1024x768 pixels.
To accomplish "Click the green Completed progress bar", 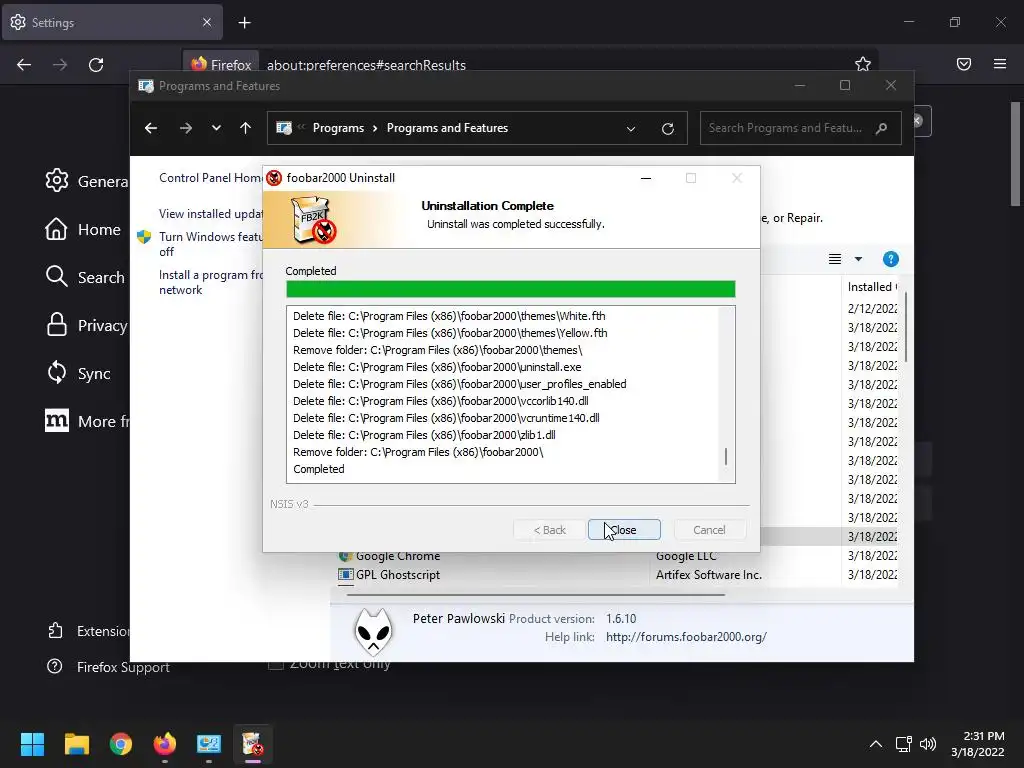I will (511, 289).
